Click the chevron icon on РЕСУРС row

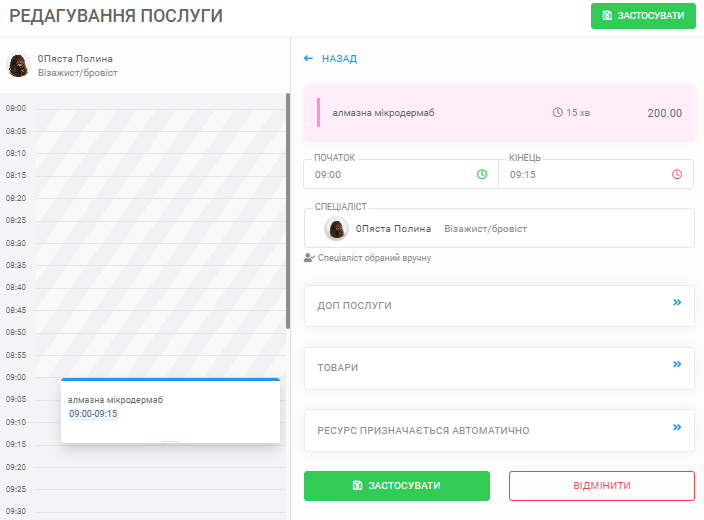click(x=677, y=427)
